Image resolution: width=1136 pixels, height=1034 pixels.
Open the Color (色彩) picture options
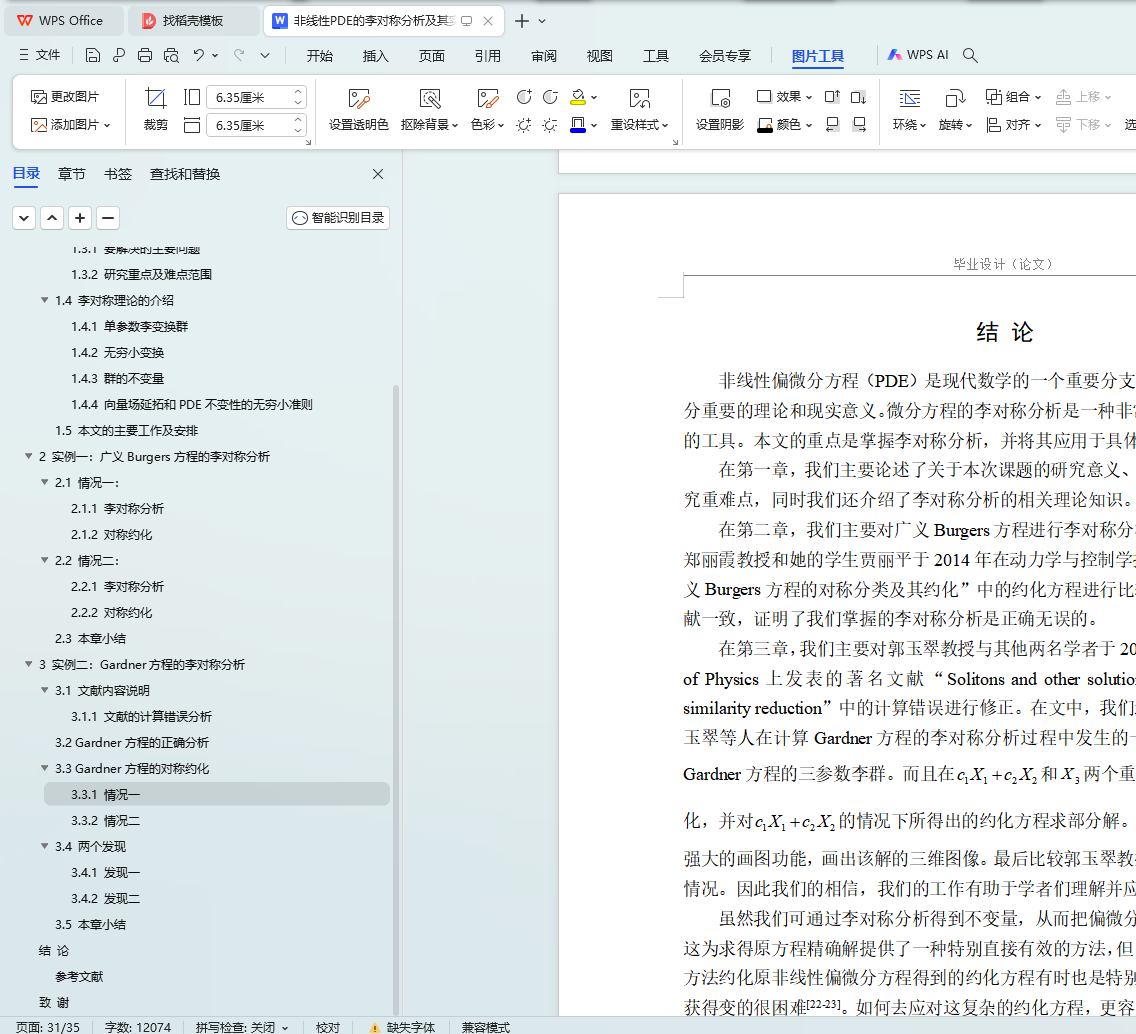pos(488,109)
